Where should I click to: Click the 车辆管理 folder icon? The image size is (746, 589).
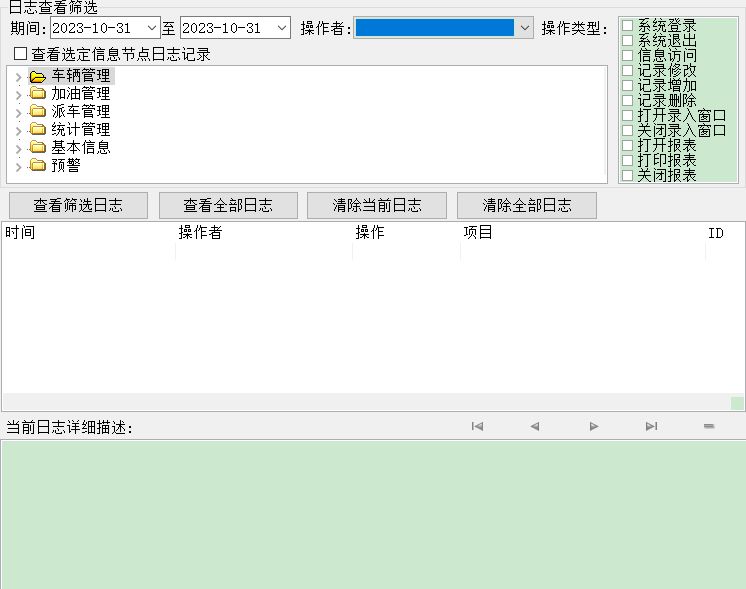tap(38, 76)
